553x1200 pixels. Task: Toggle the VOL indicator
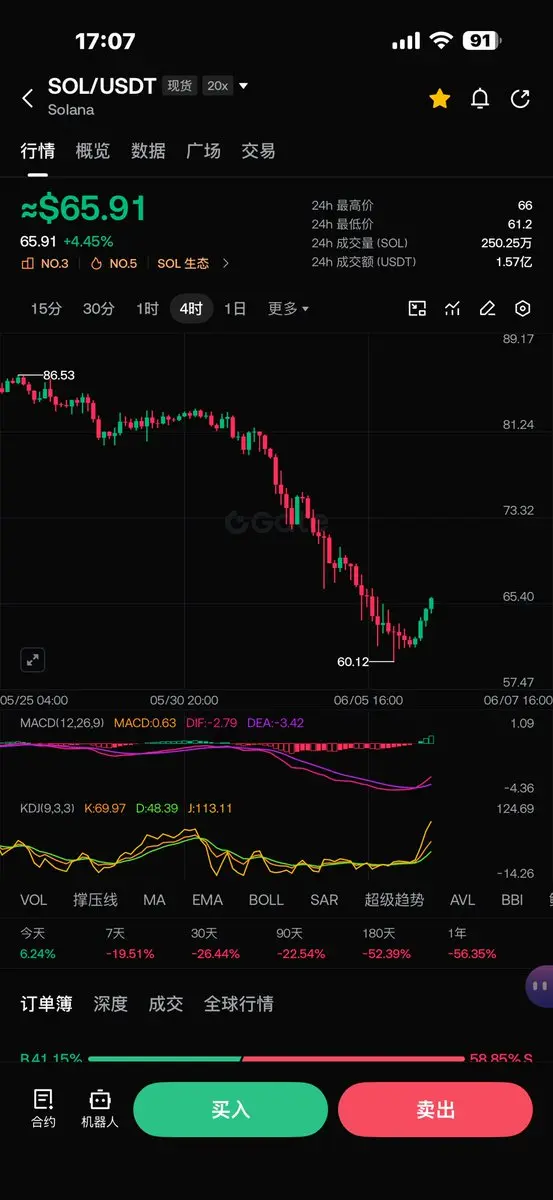[x=34, y=900]
